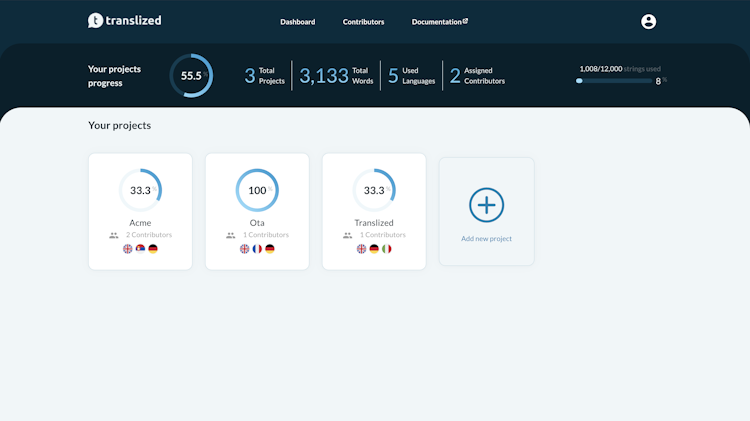Screen dimensions: 750x421
Task: Open the Documentation link
Action: point(437,22)
